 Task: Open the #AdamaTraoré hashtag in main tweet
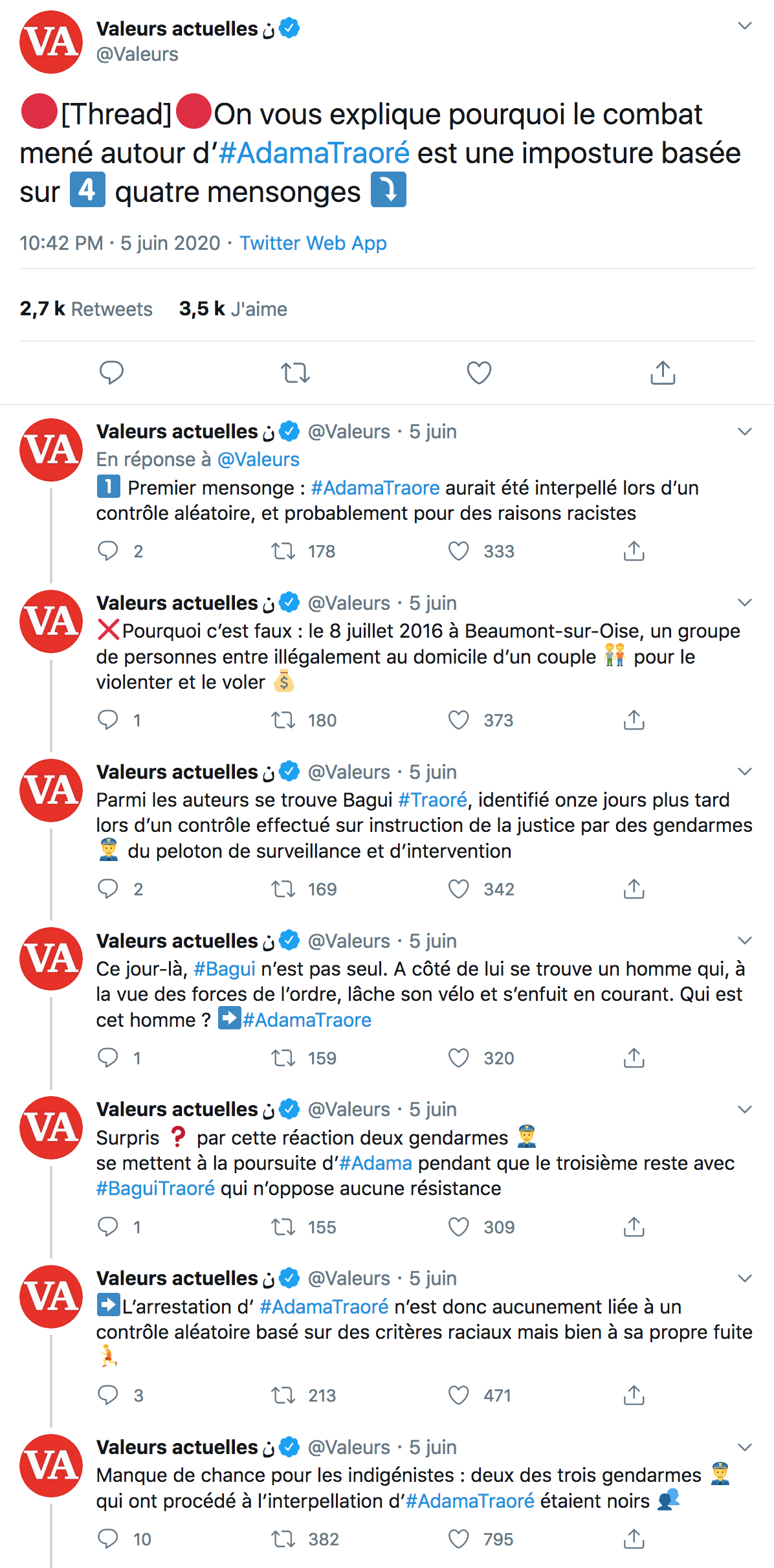point(314,153)
